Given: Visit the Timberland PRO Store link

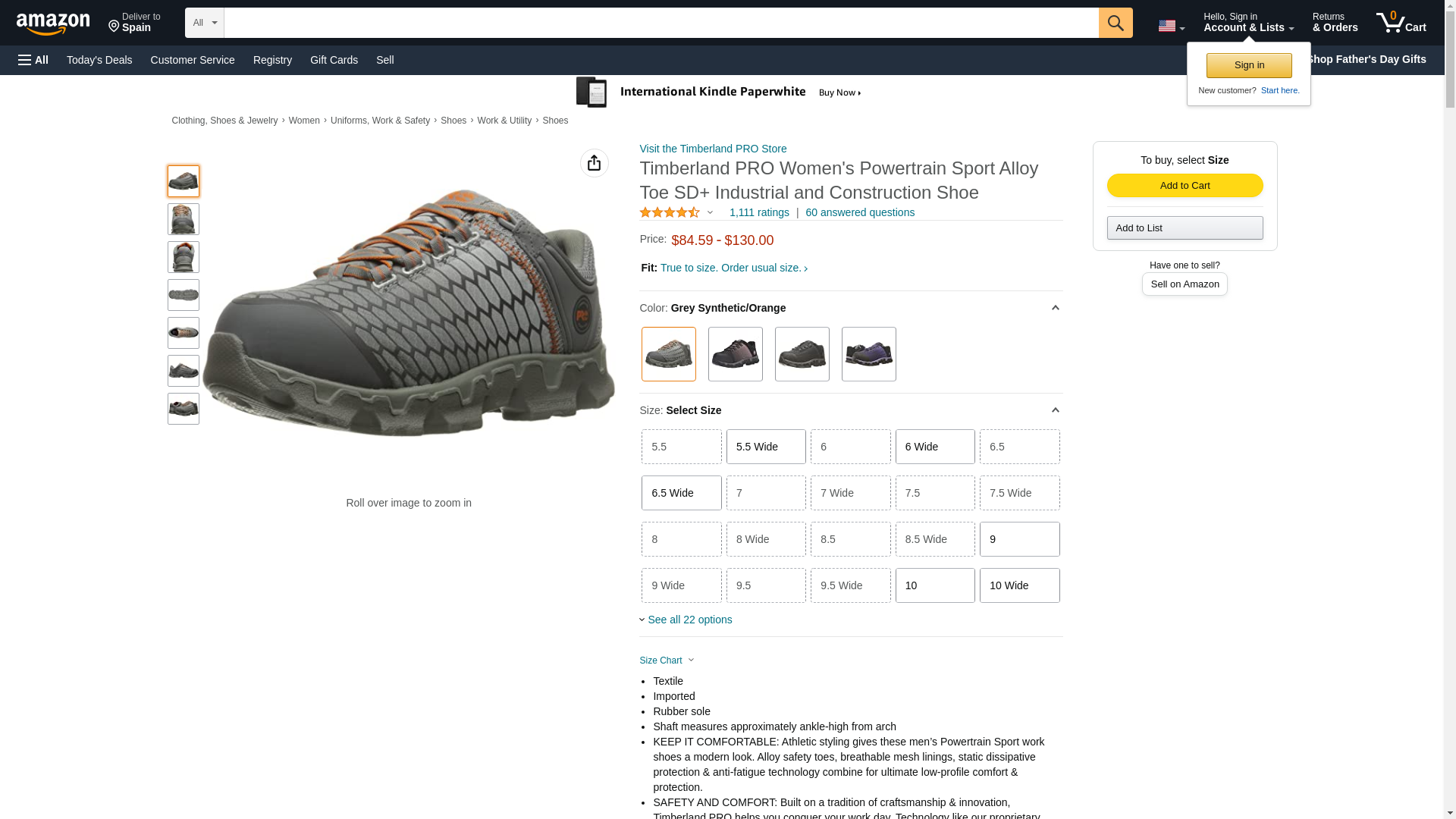Looking at the screenshot, I should click(712, 149).
